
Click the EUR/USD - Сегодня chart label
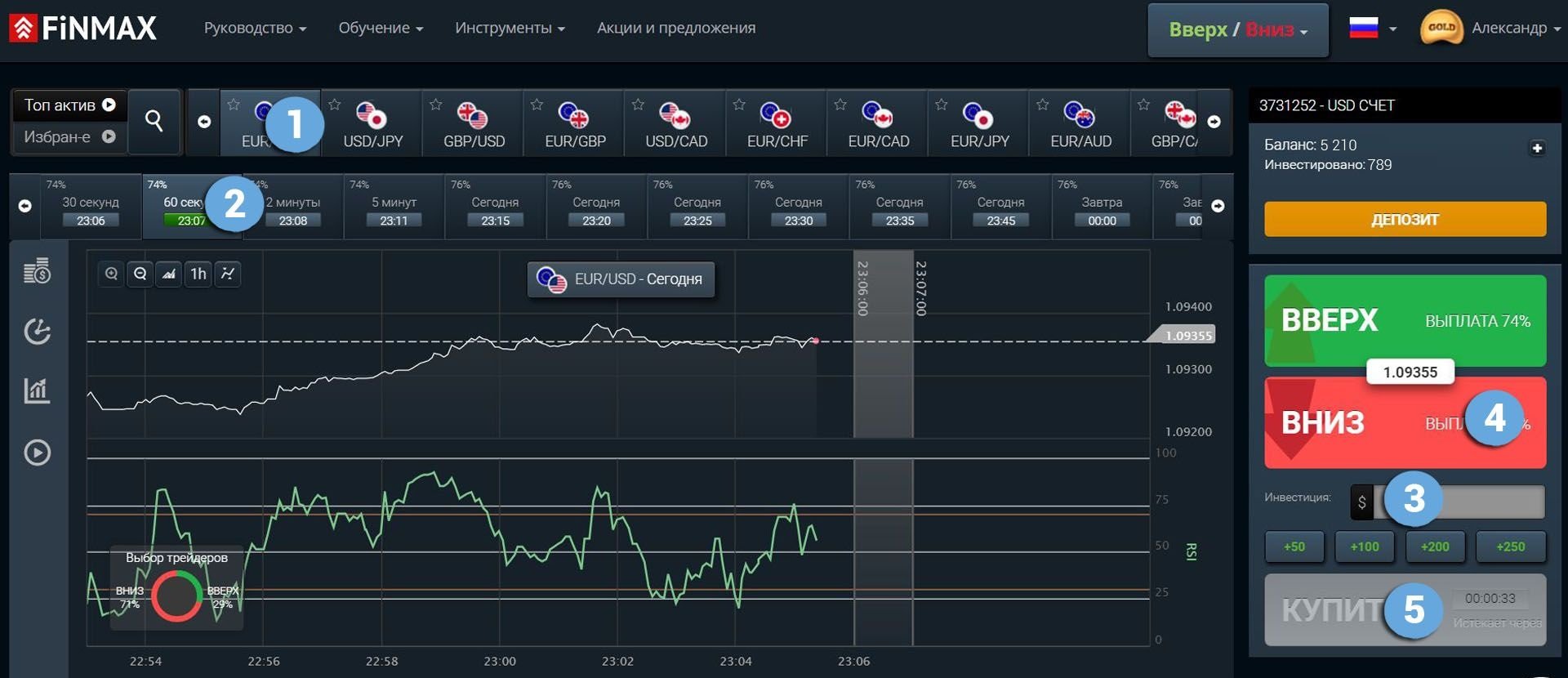coord(621,279)
